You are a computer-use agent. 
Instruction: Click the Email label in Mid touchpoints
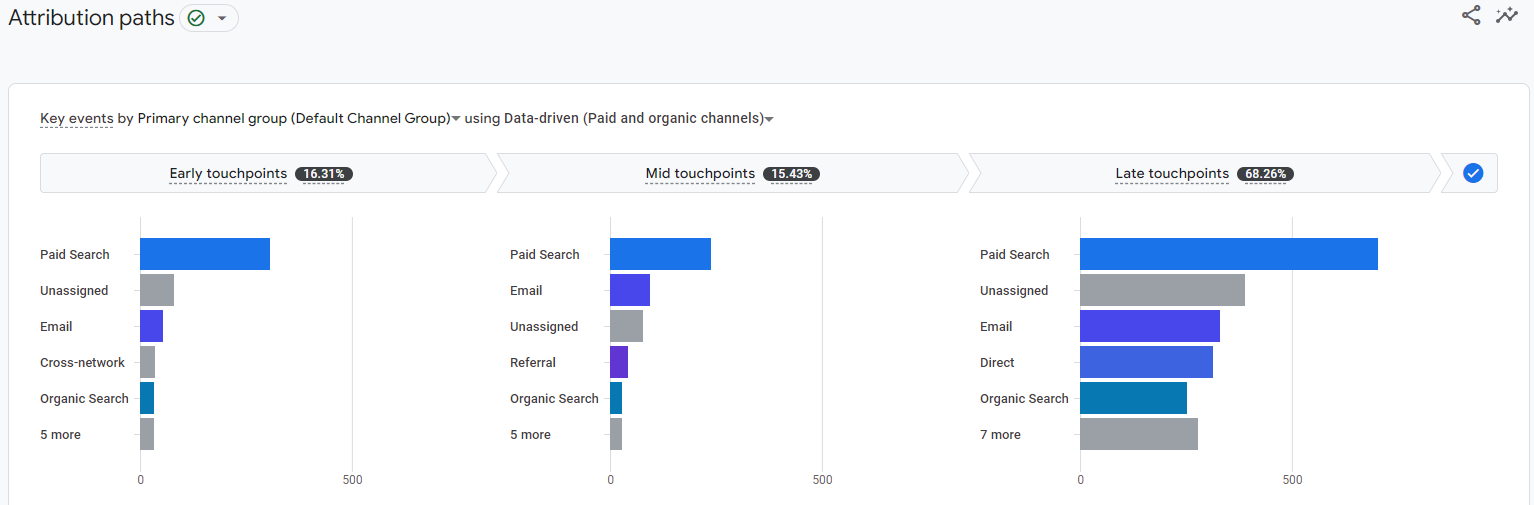(526, 291)
